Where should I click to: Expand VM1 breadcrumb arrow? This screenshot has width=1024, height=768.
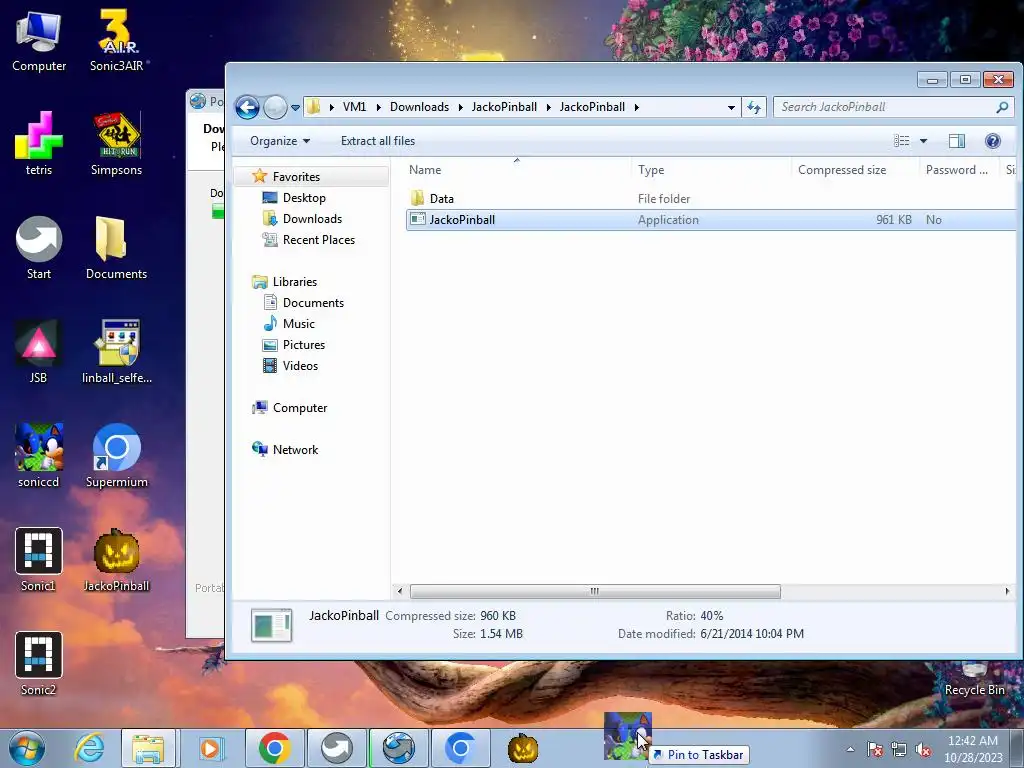[378, 107]
